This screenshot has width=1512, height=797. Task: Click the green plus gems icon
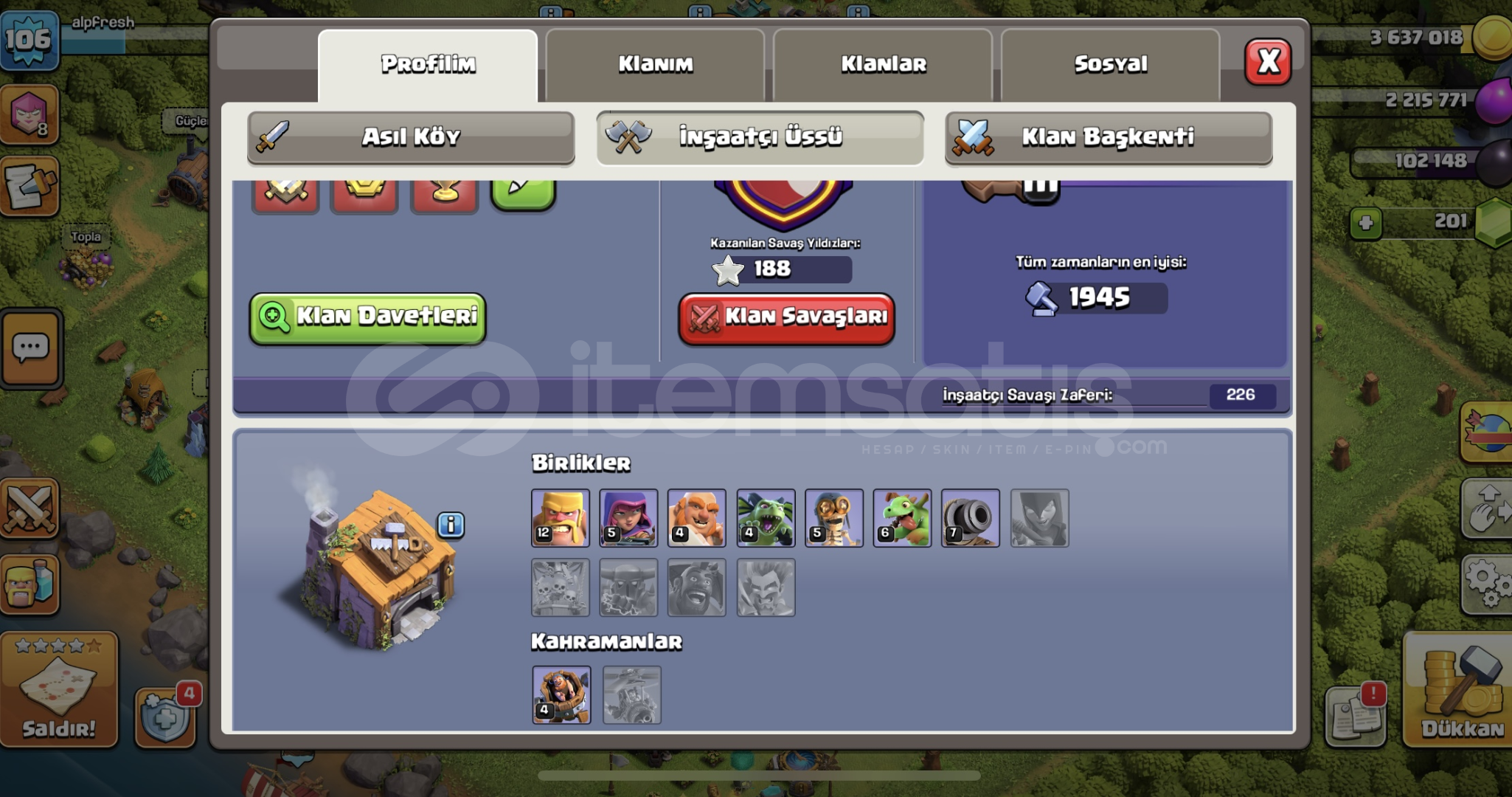1365,222
